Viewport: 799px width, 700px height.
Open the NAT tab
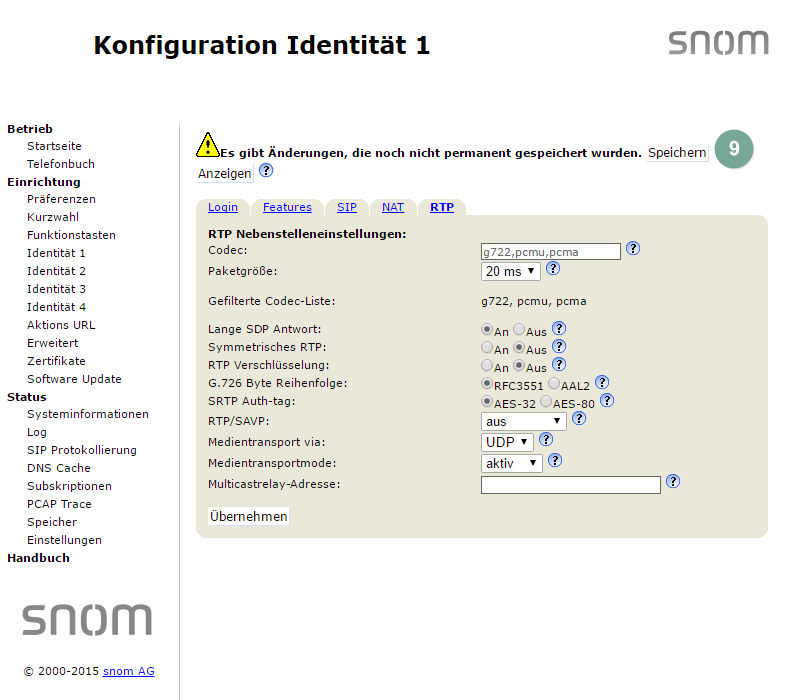click(x=393, y=207)
